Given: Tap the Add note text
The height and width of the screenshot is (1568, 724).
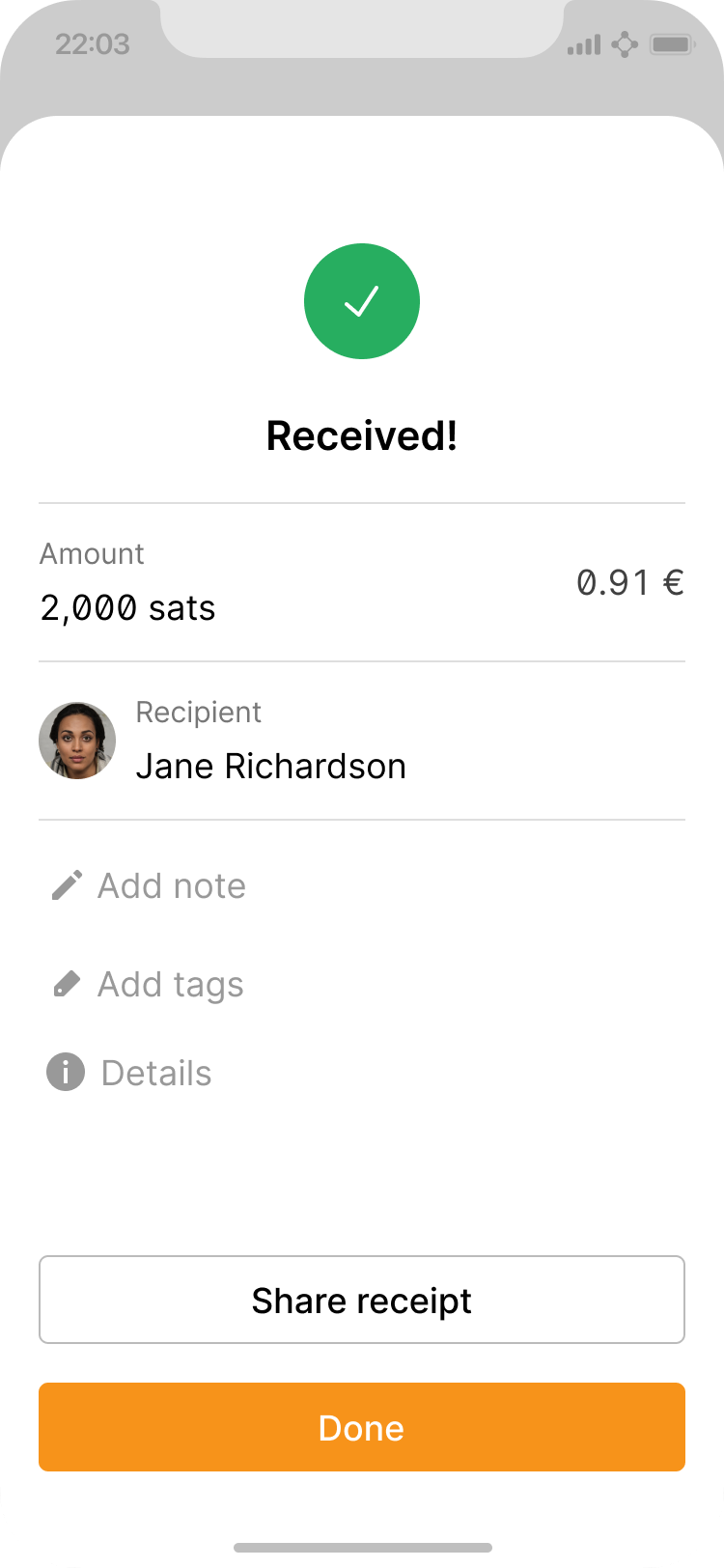Looking at the screenshot, I should coord(172,885).
